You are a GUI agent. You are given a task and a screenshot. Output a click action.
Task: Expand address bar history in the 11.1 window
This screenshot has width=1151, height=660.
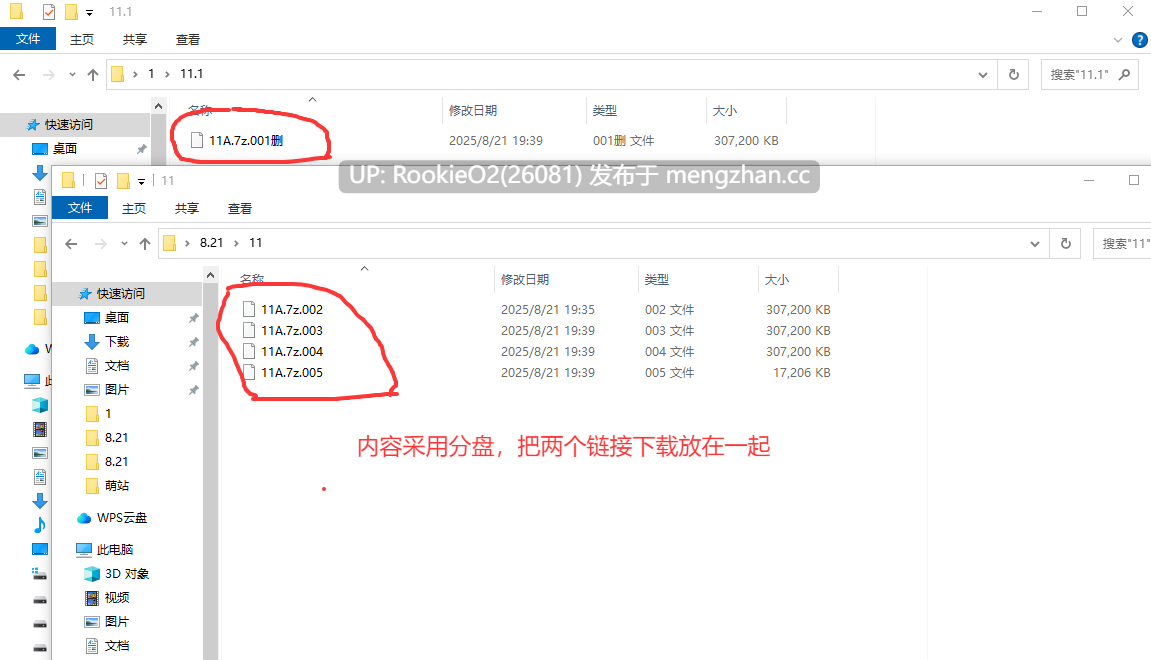[x=983, y=75]
